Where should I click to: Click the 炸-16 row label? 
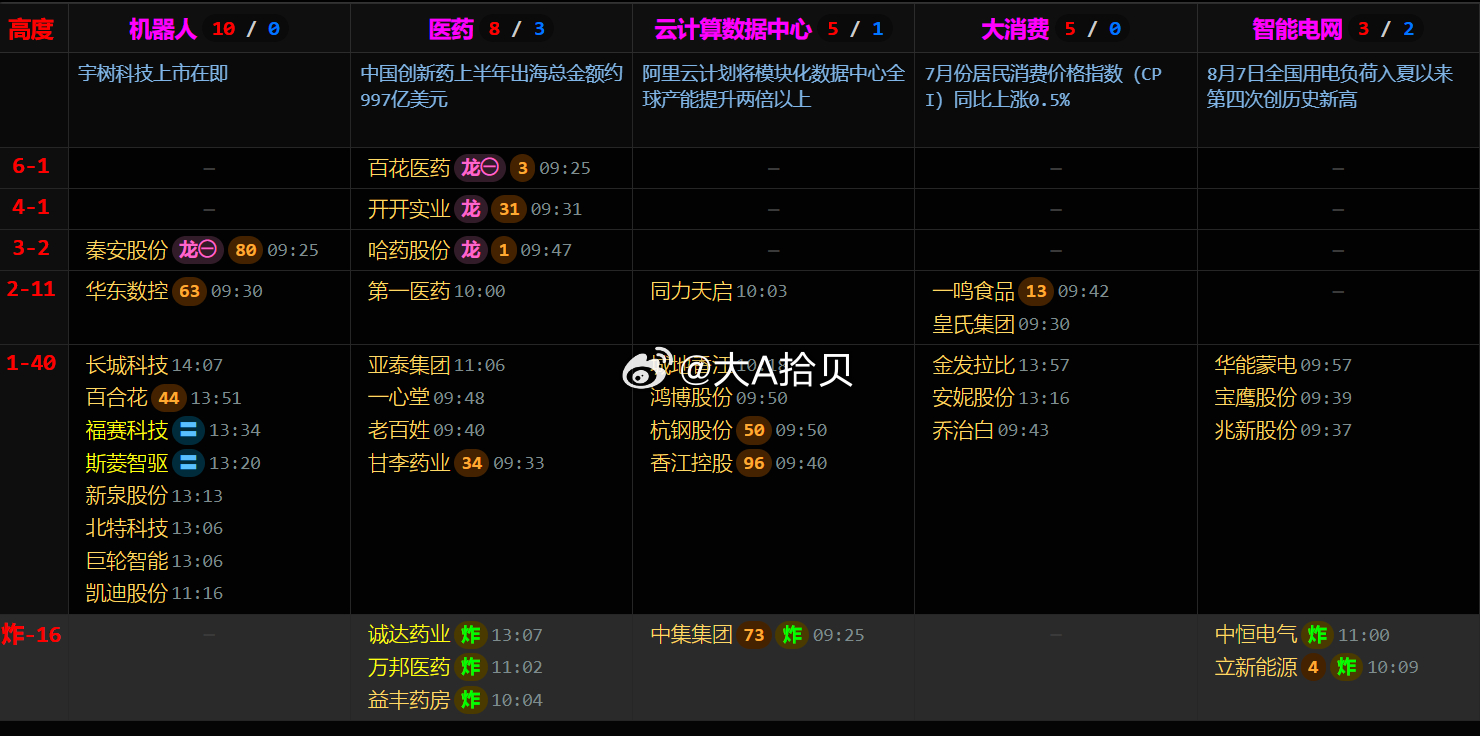pyautogui.click(x=31, y=634)
